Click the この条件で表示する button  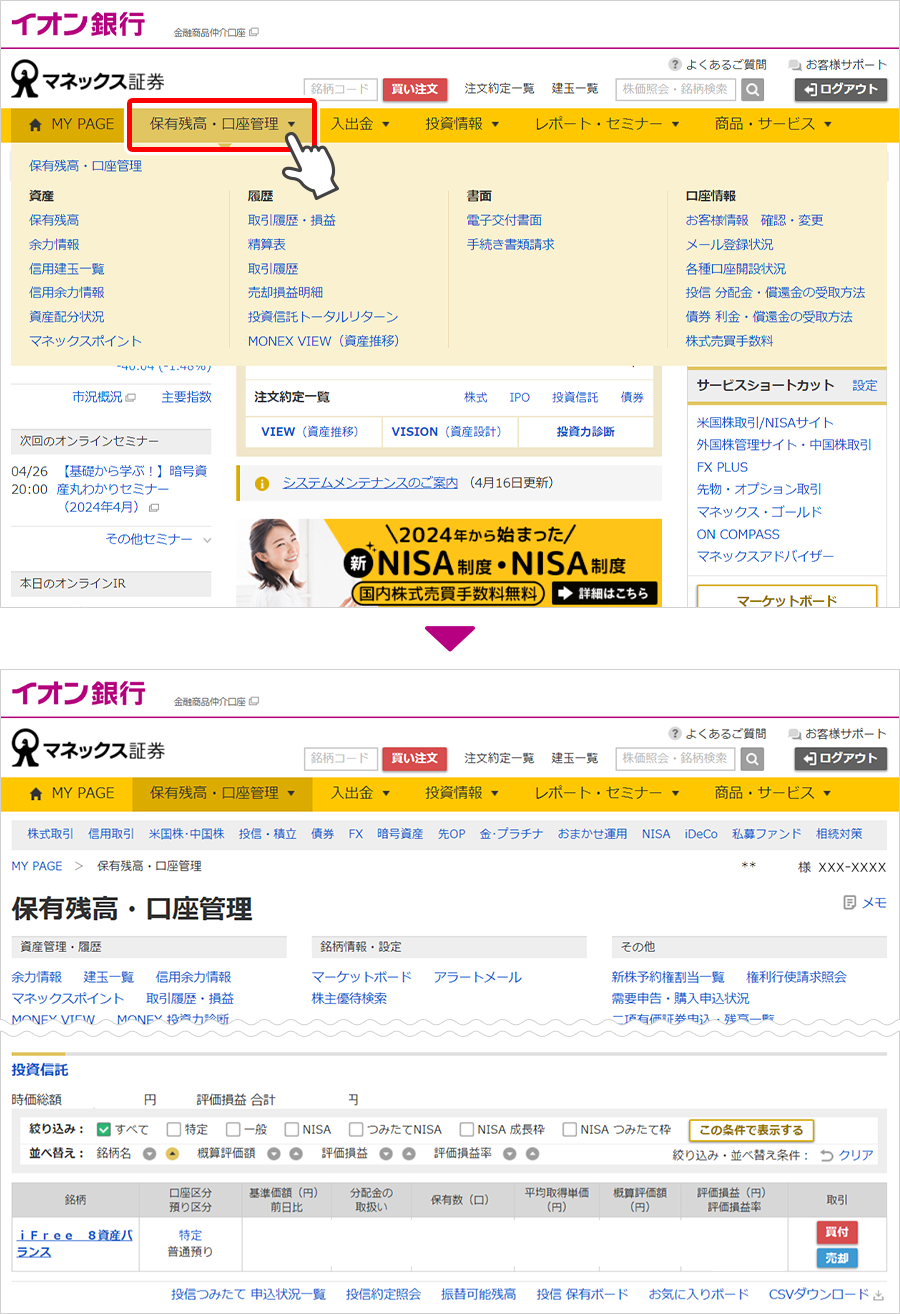tap(751, 1130)
